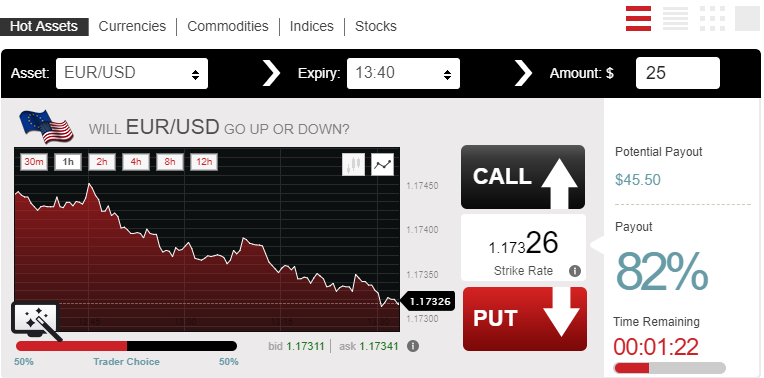764x378 pixels.
Task: Open the EUR/USD asset dropdown
Action: coord(132,74)
